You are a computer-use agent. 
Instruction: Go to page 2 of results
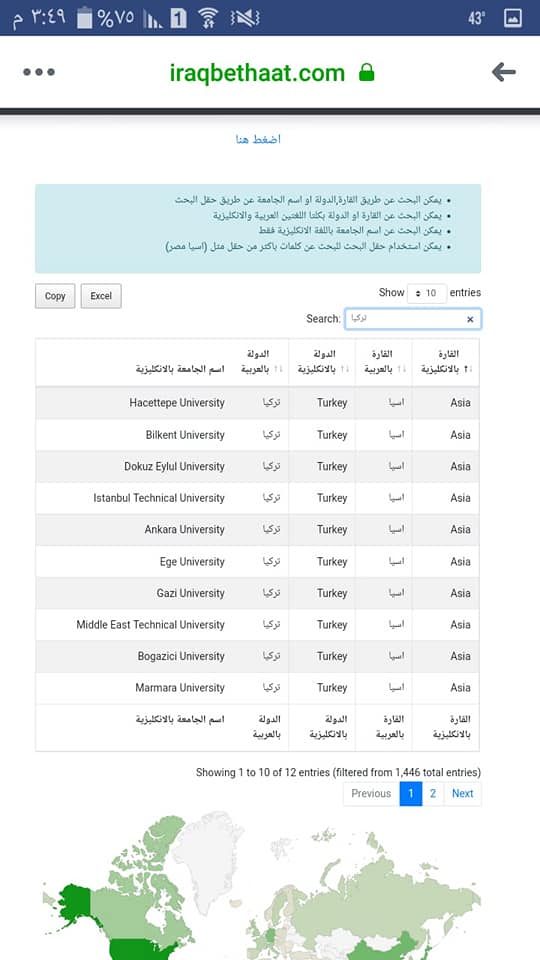click(433, 793)
